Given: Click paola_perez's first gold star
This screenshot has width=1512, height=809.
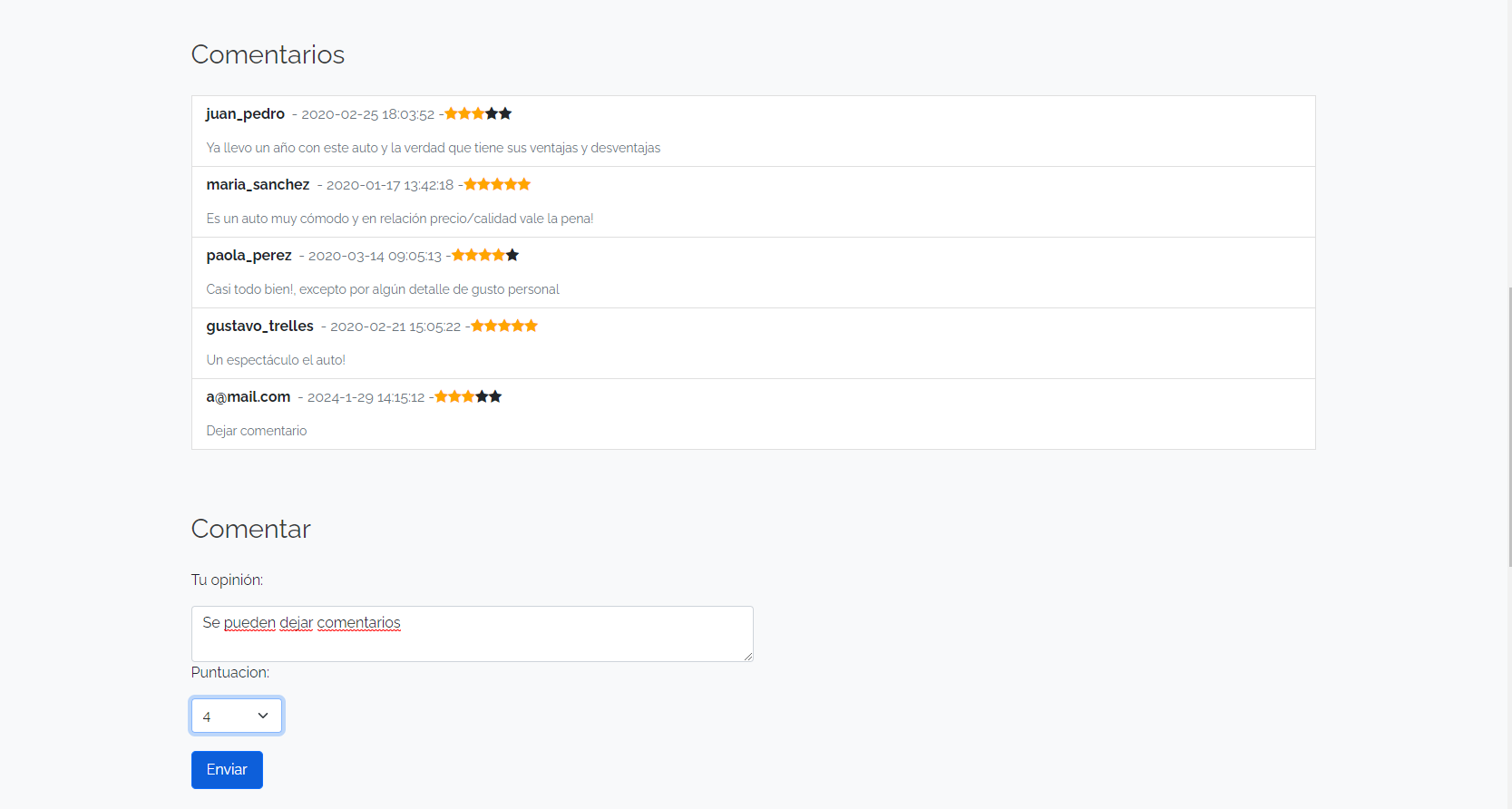Looking at the screenshot, I should pos(458,255).
